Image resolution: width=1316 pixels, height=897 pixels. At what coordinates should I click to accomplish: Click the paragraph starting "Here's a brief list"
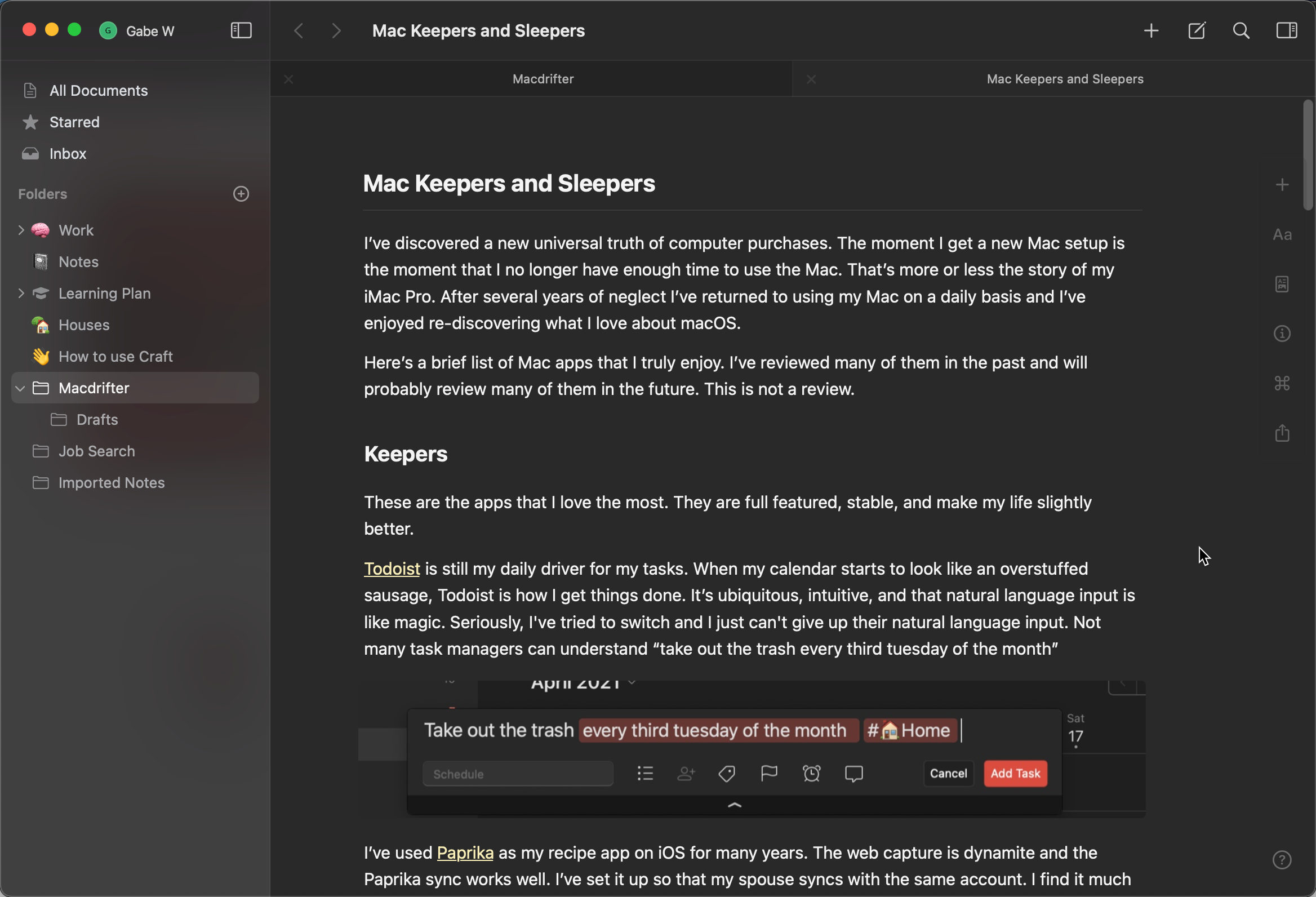[726, 376]
